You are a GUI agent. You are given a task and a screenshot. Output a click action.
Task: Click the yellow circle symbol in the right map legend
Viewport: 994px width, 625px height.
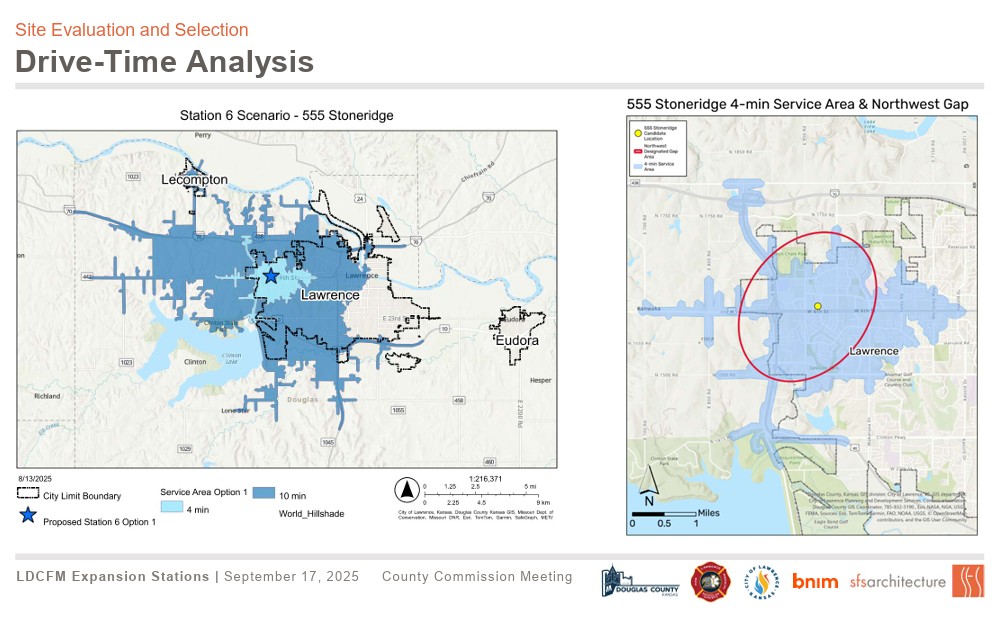coord(638,133)
